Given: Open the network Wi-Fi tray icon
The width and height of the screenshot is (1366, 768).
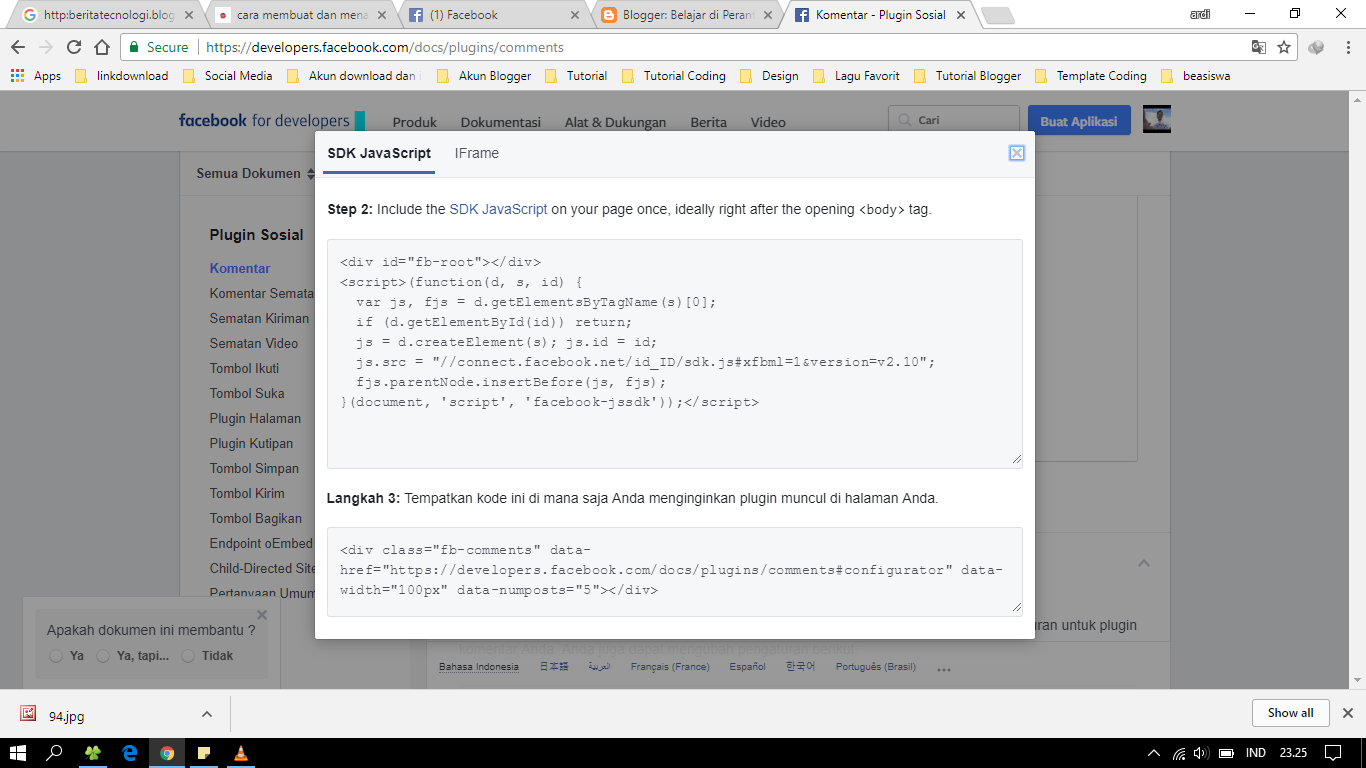Looking at the screenshot, I should (1179, 753).
